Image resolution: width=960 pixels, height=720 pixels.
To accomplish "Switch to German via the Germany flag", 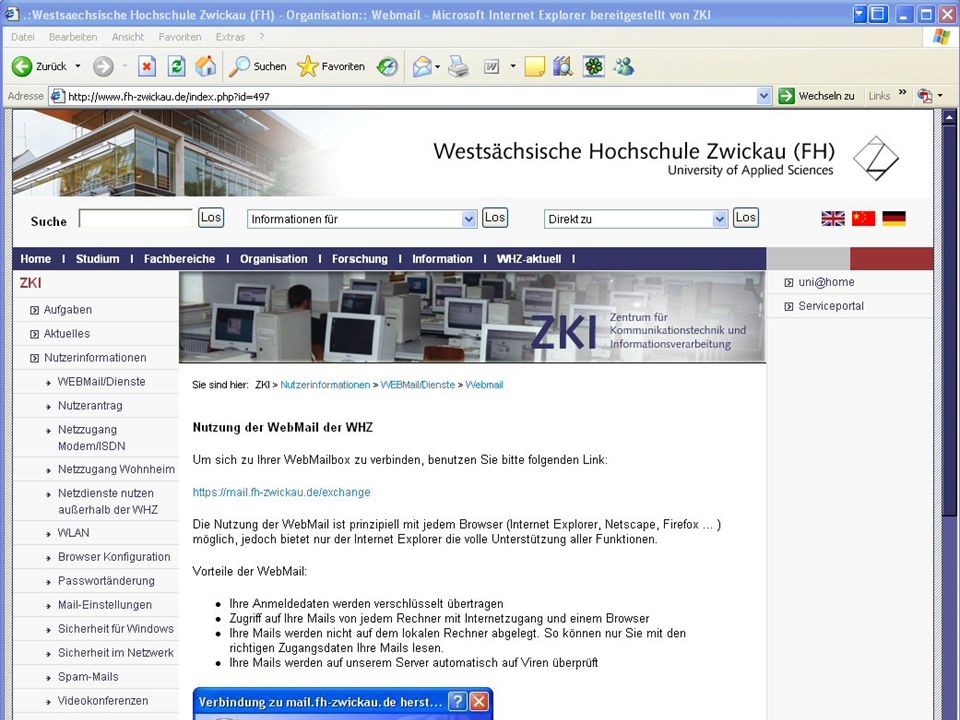I will pyautogui.click(x=894, y=219).
